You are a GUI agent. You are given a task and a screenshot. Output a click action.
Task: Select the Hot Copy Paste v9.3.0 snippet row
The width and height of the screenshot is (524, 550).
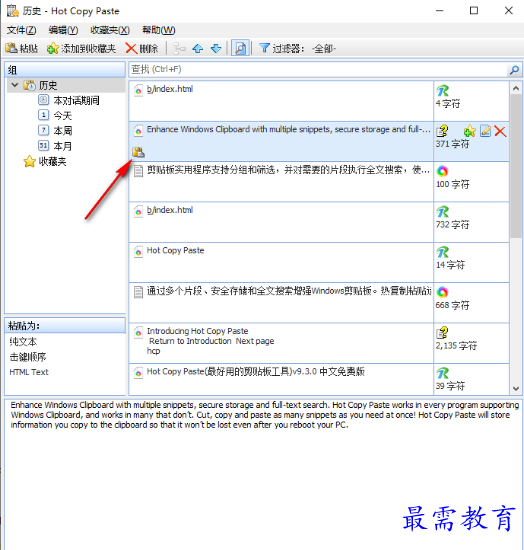point(281,379)
